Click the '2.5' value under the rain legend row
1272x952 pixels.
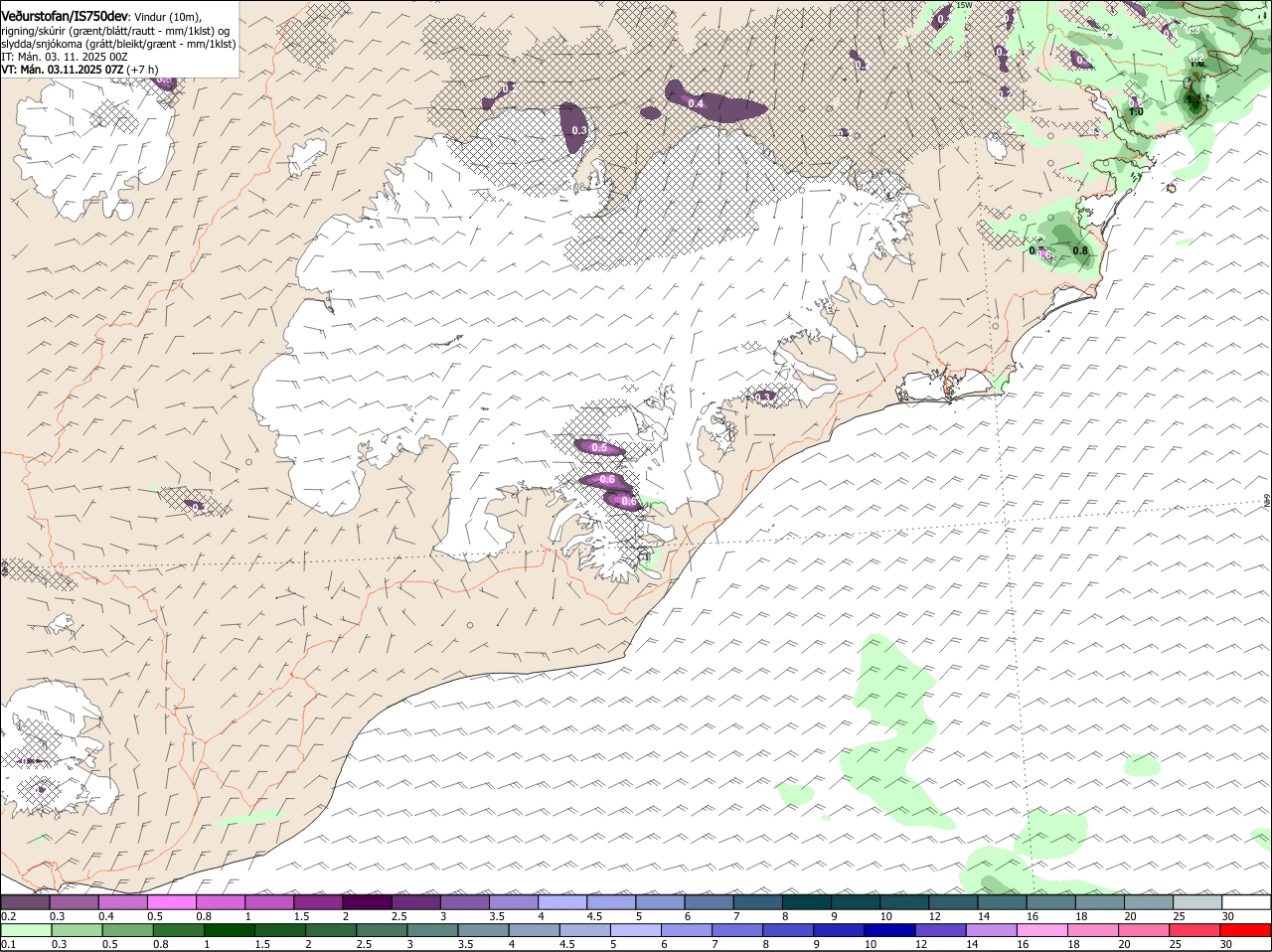click(x=364, y=944)
